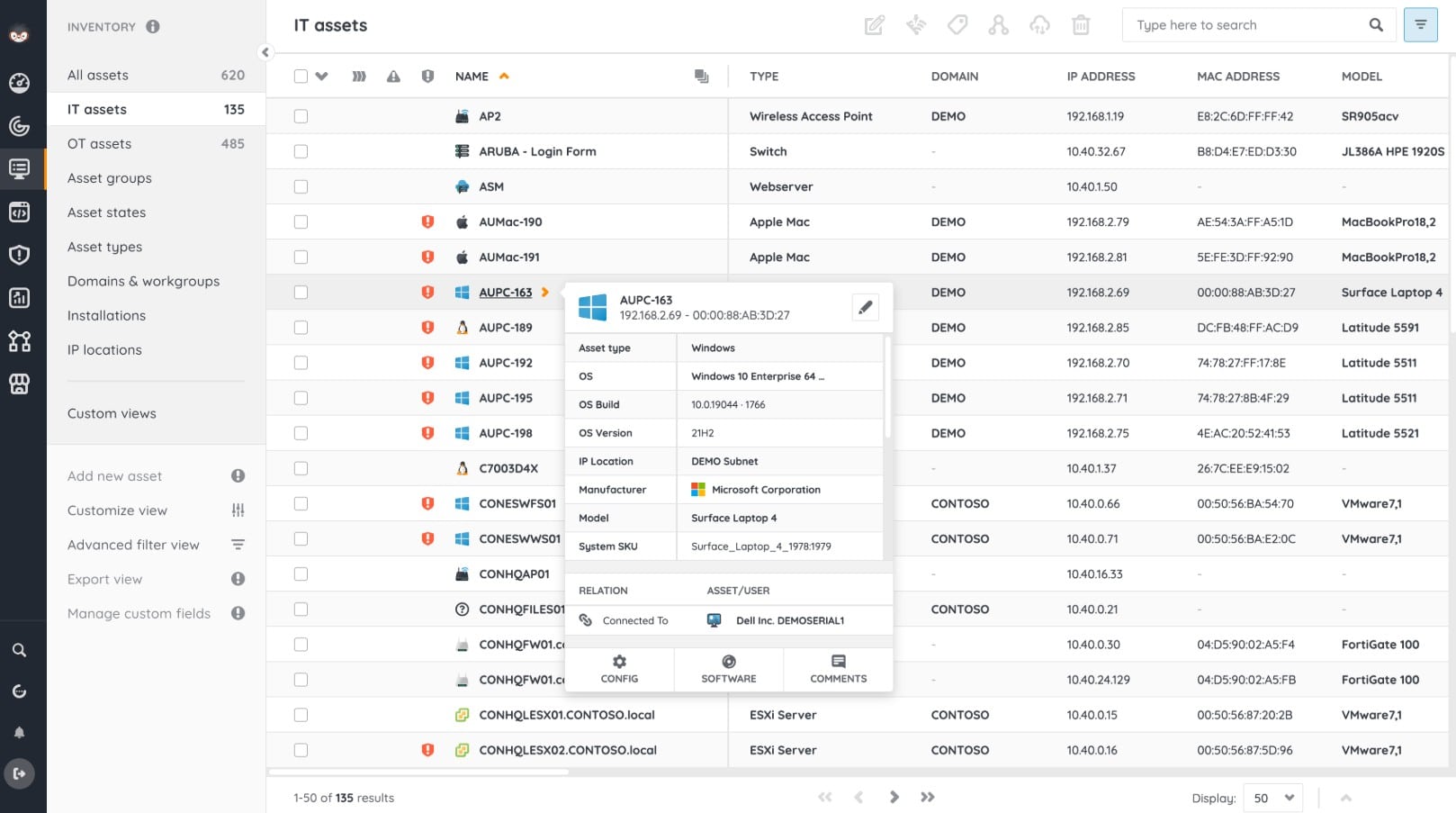Open the Display 50 rows dropdown
Image resolution: width=1456 pixels, height=813 pixels.
1272,798
